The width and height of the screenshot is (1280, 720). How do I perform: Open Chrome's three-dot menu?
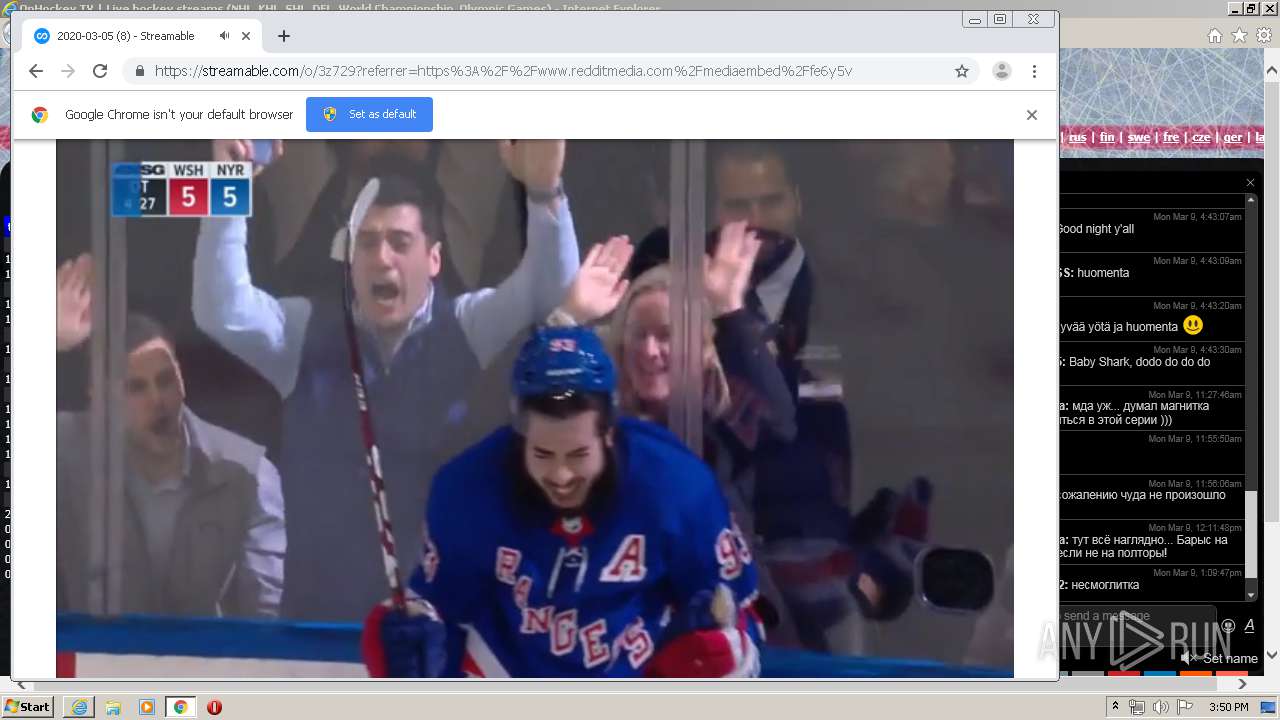tap(1034, 71)
